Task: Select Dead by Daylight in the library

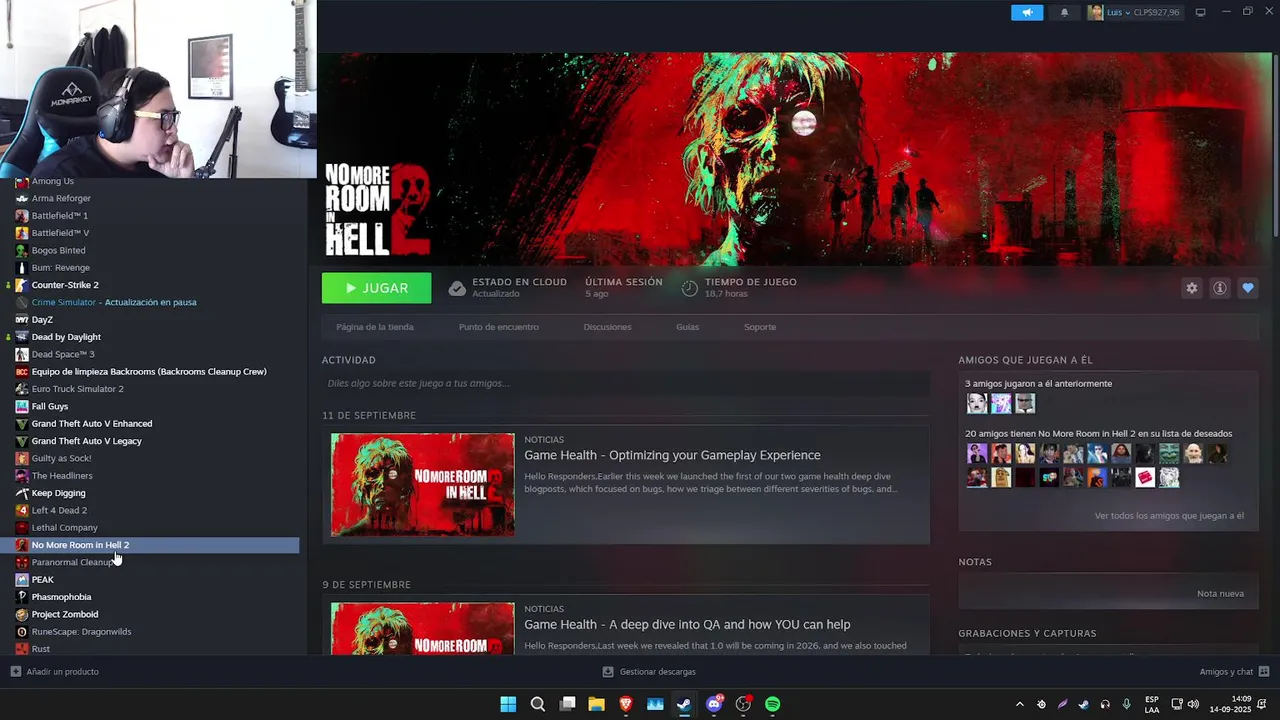Action: (66, 337)
